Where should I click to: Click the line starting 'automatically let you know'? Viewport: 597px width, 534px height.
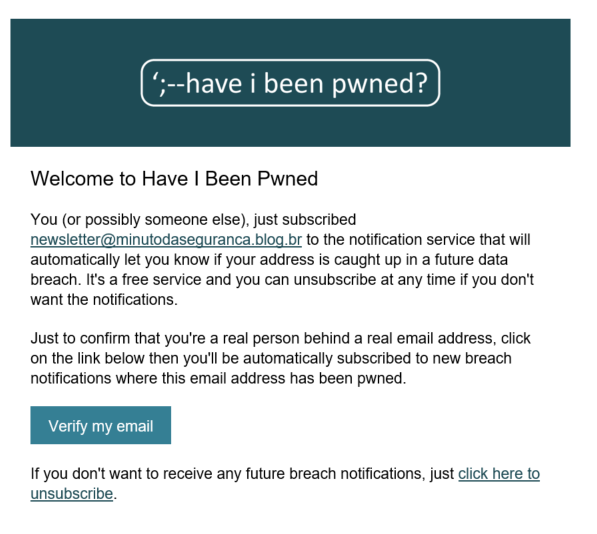pos(269,260)
